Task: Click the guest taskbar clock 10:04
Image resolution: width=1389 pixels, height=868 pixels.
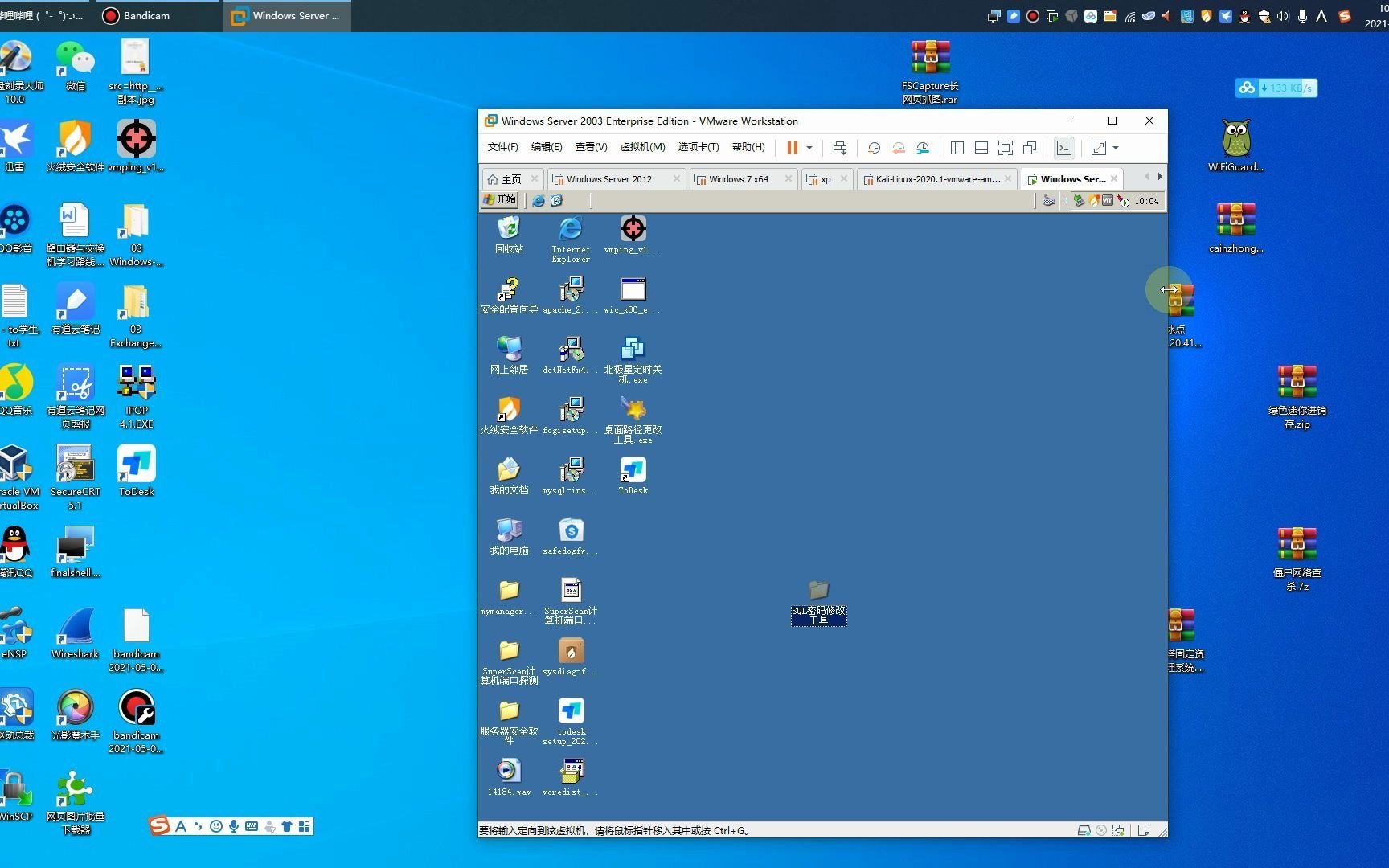Action: coord(1146,201)
